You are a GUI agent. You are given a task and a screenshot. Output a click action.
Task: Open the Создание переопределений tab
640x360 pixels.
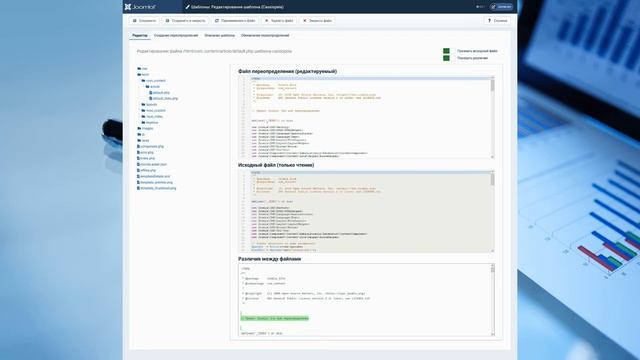tap(176, 36)
